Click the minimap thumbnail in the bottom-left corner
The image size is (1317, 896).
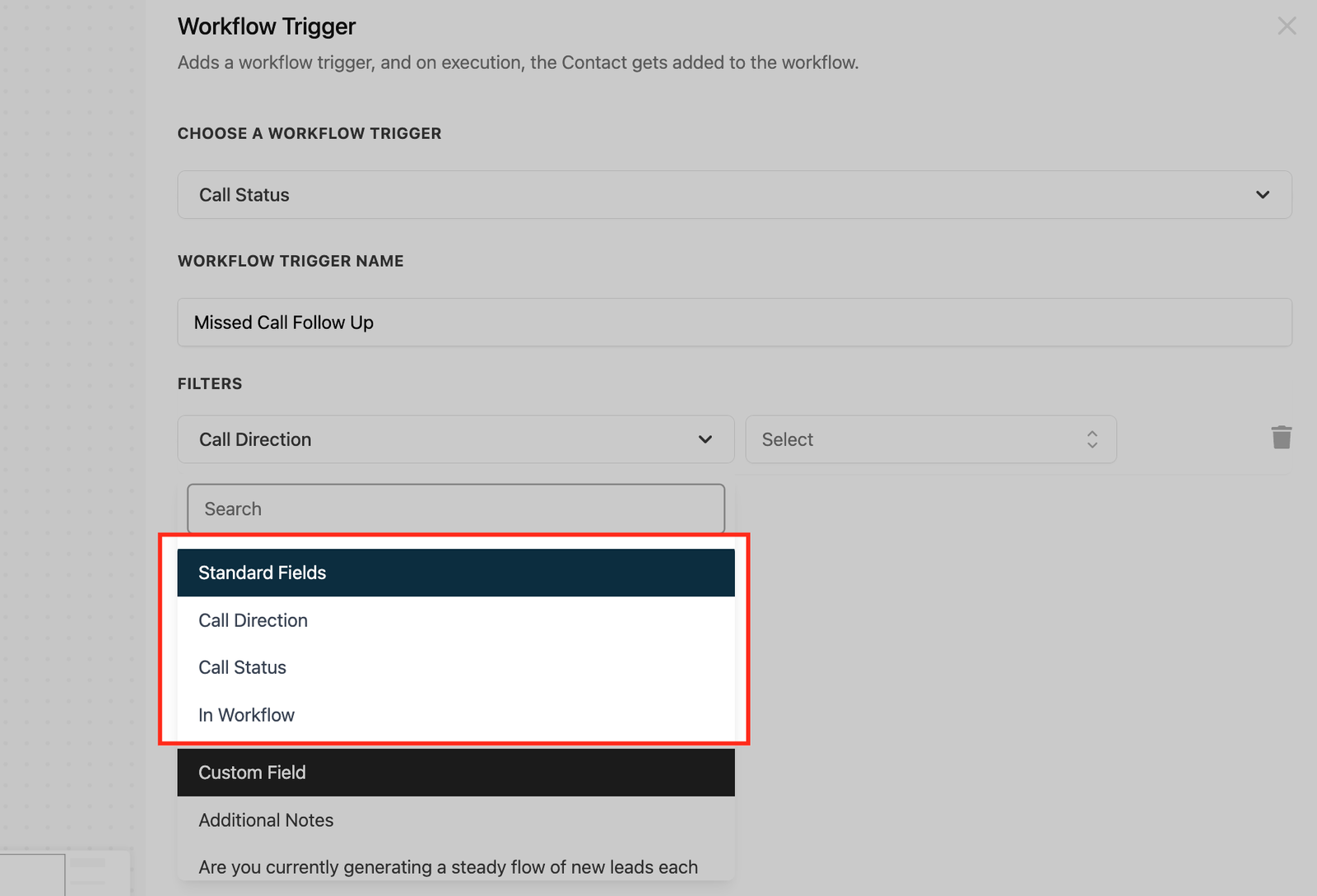click(65, 874)
